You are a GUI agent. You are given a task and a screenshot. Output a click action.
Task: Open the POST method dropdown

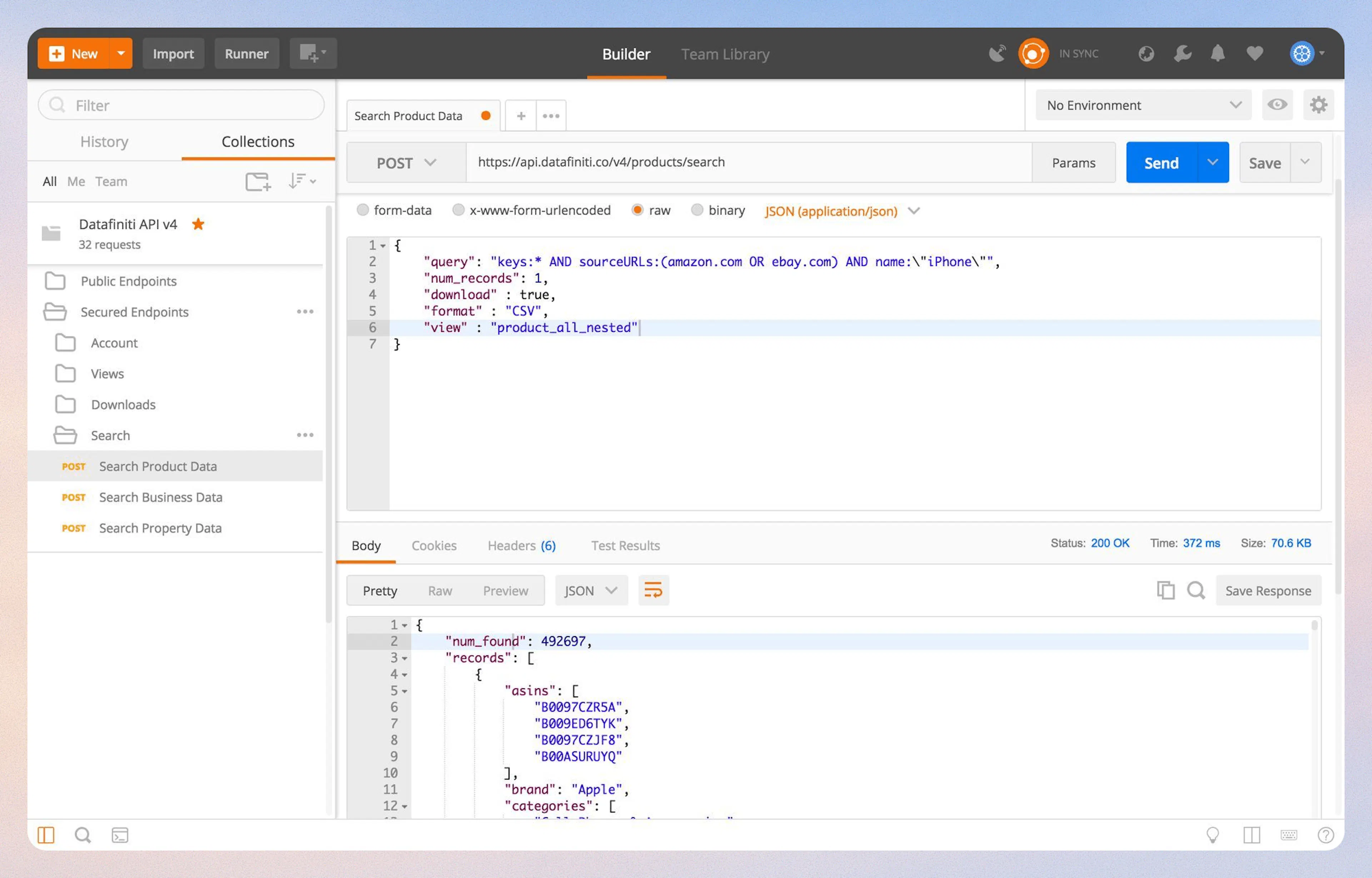coord(406,163)
